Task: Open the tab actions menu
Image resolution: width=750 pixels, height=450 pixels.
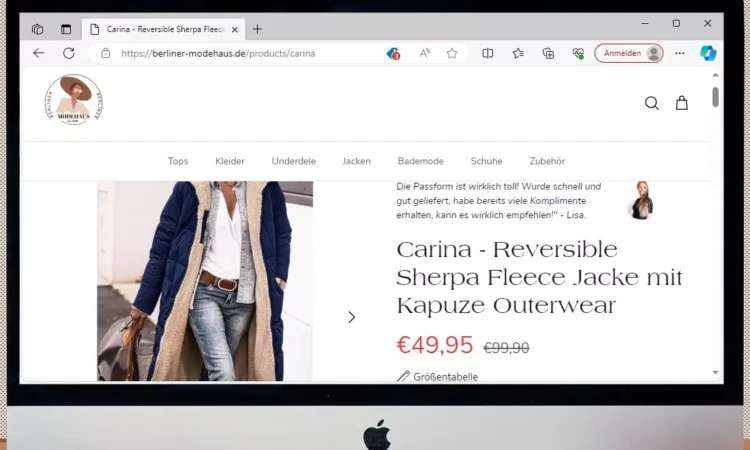Action: tap(66, 29)
